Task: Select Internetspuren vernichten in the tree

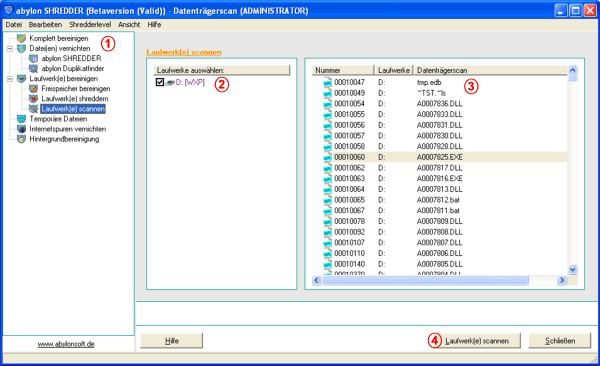Action: (x=68, y=129)
